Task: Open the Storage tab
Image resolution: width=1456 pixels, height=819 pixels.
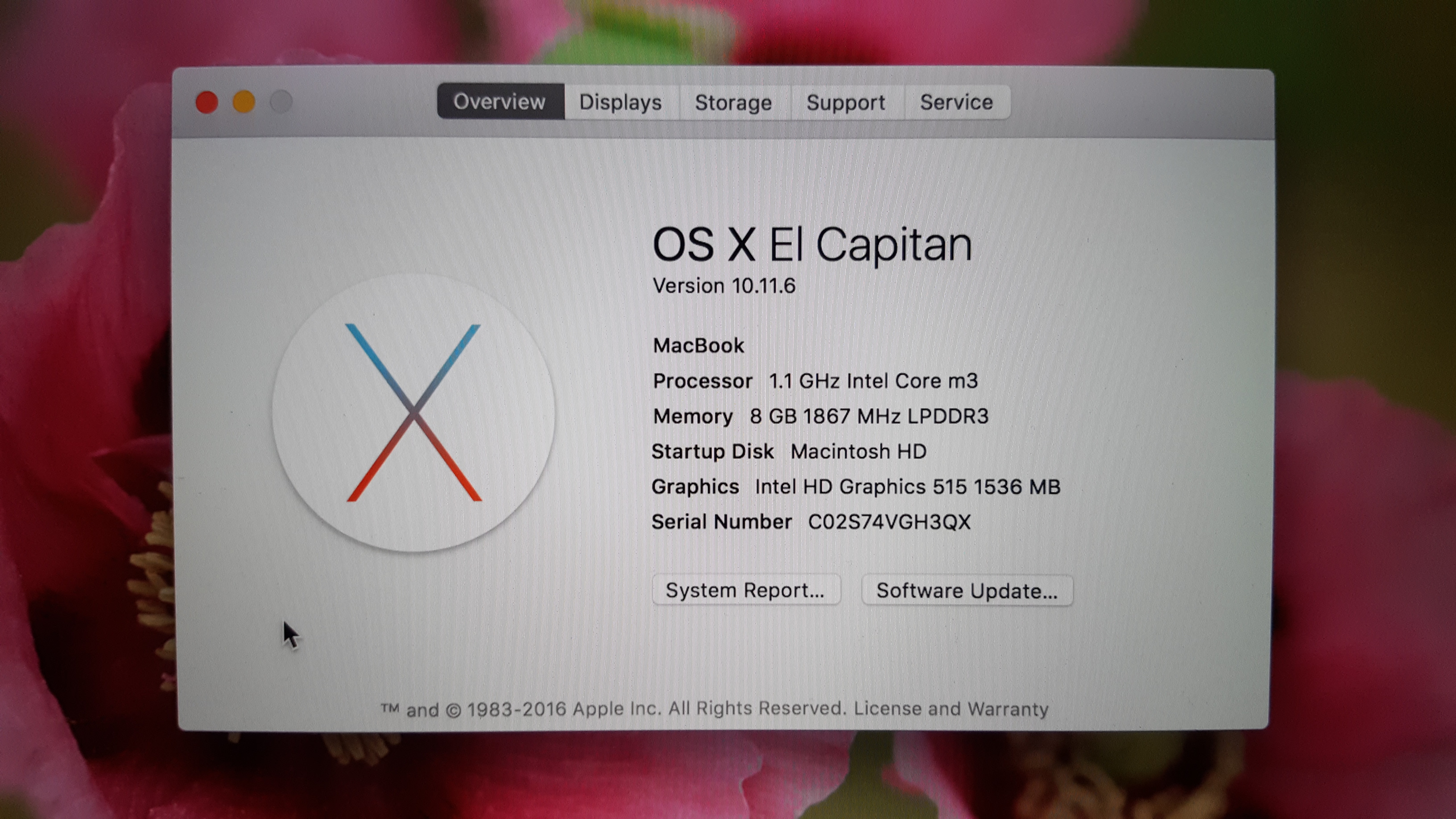Action: (x=734, y=102)
